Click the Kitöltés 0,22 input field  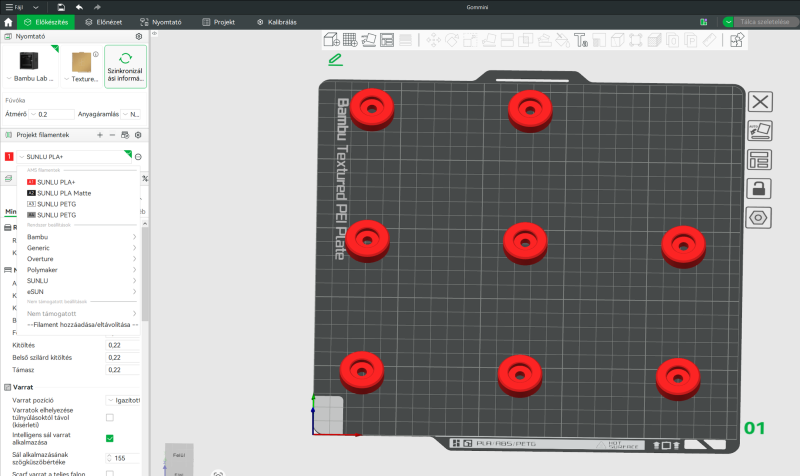point(123,345)
